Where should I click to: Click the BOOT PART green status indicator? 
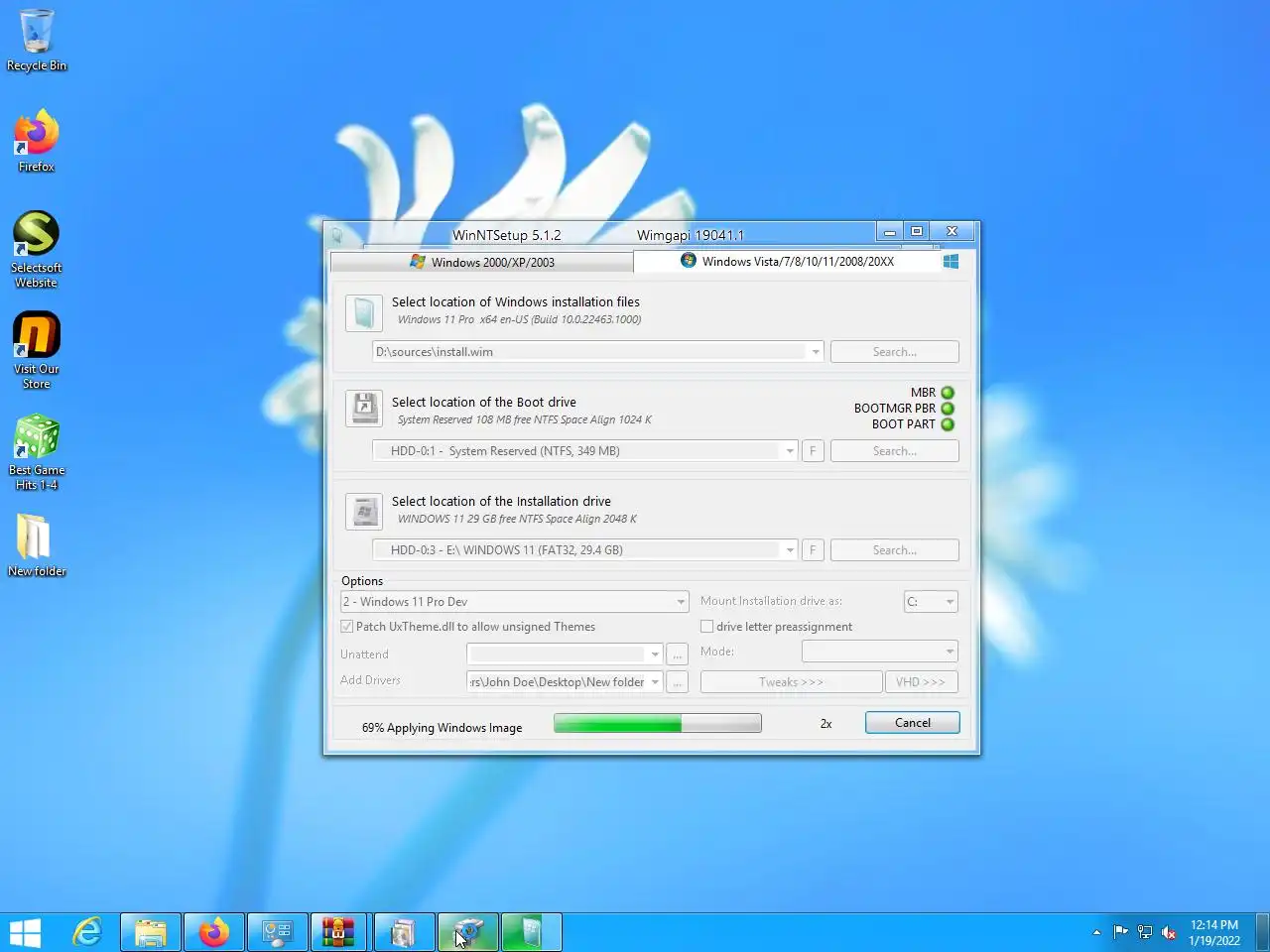(948, 424)
